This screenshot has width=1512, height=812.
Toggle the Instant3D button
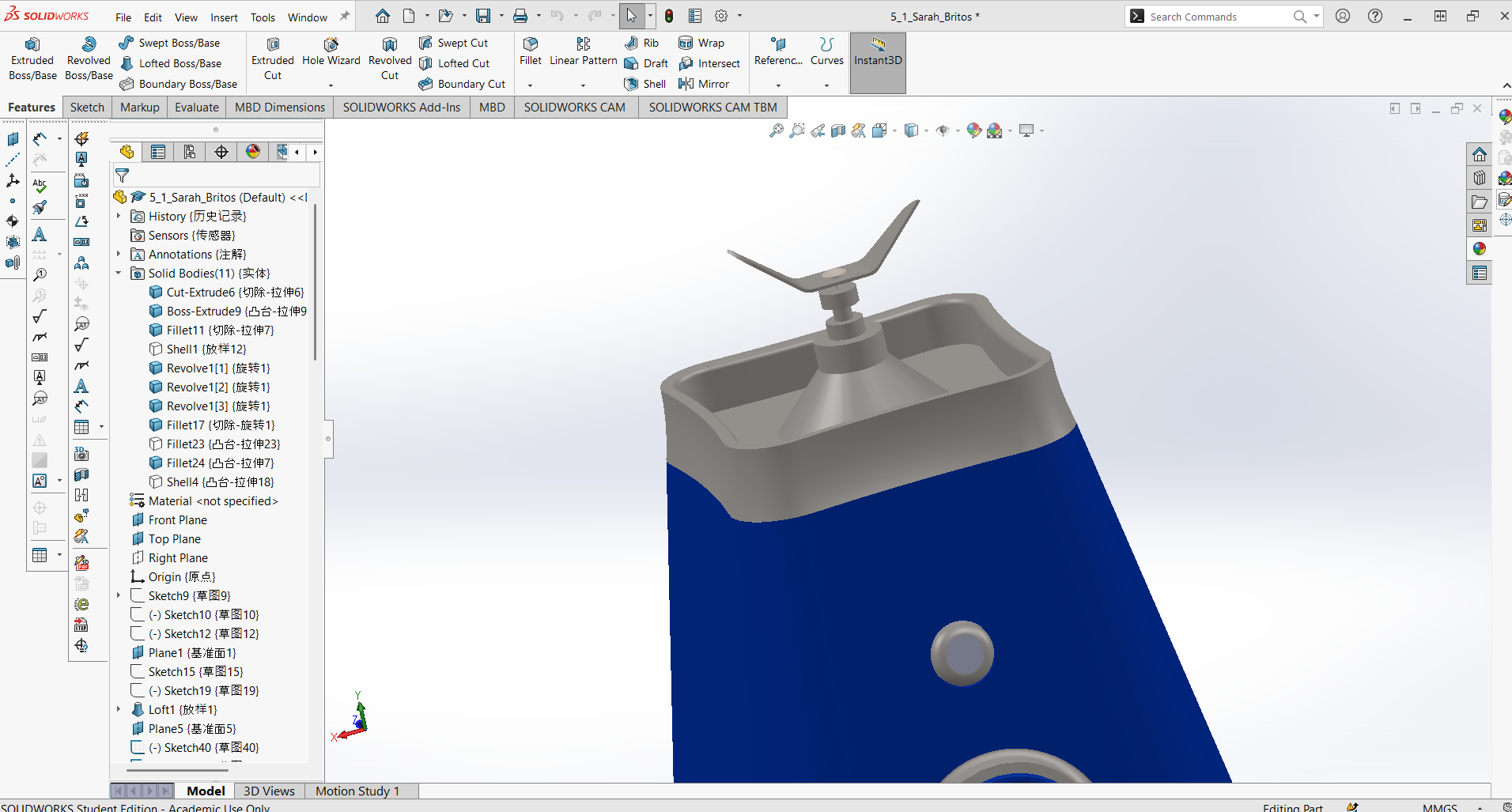point(878,62)
